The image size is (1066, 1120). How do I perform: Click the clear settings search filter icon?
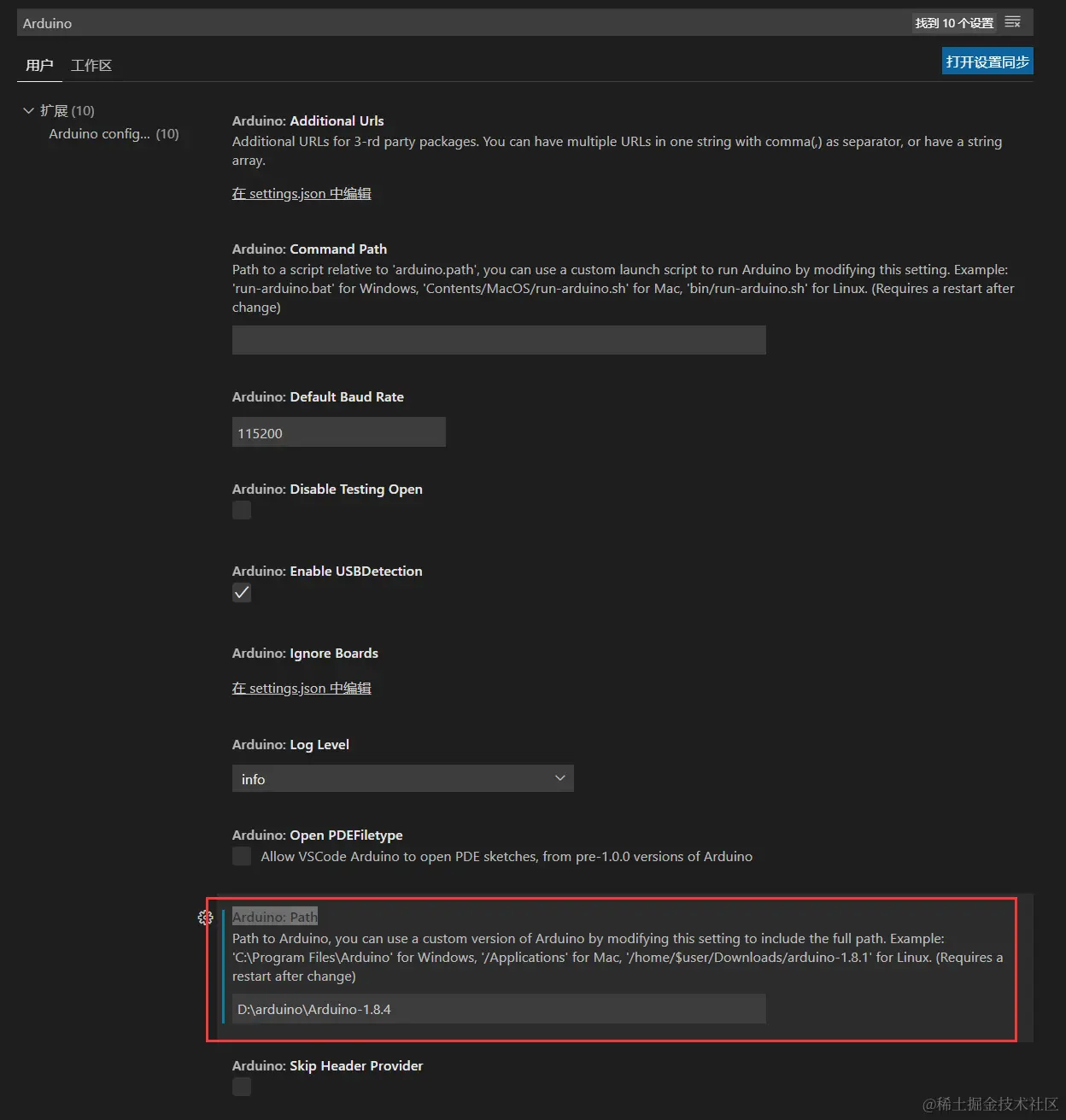tap(1013, 22)
